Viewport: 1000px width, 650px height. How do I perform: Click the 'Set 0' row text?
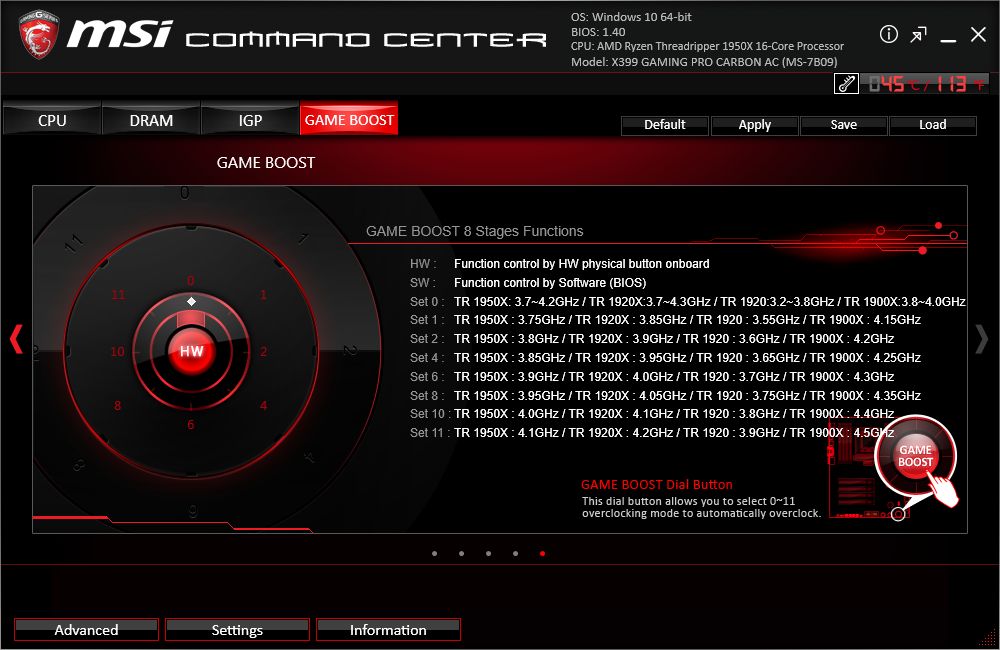688,301
